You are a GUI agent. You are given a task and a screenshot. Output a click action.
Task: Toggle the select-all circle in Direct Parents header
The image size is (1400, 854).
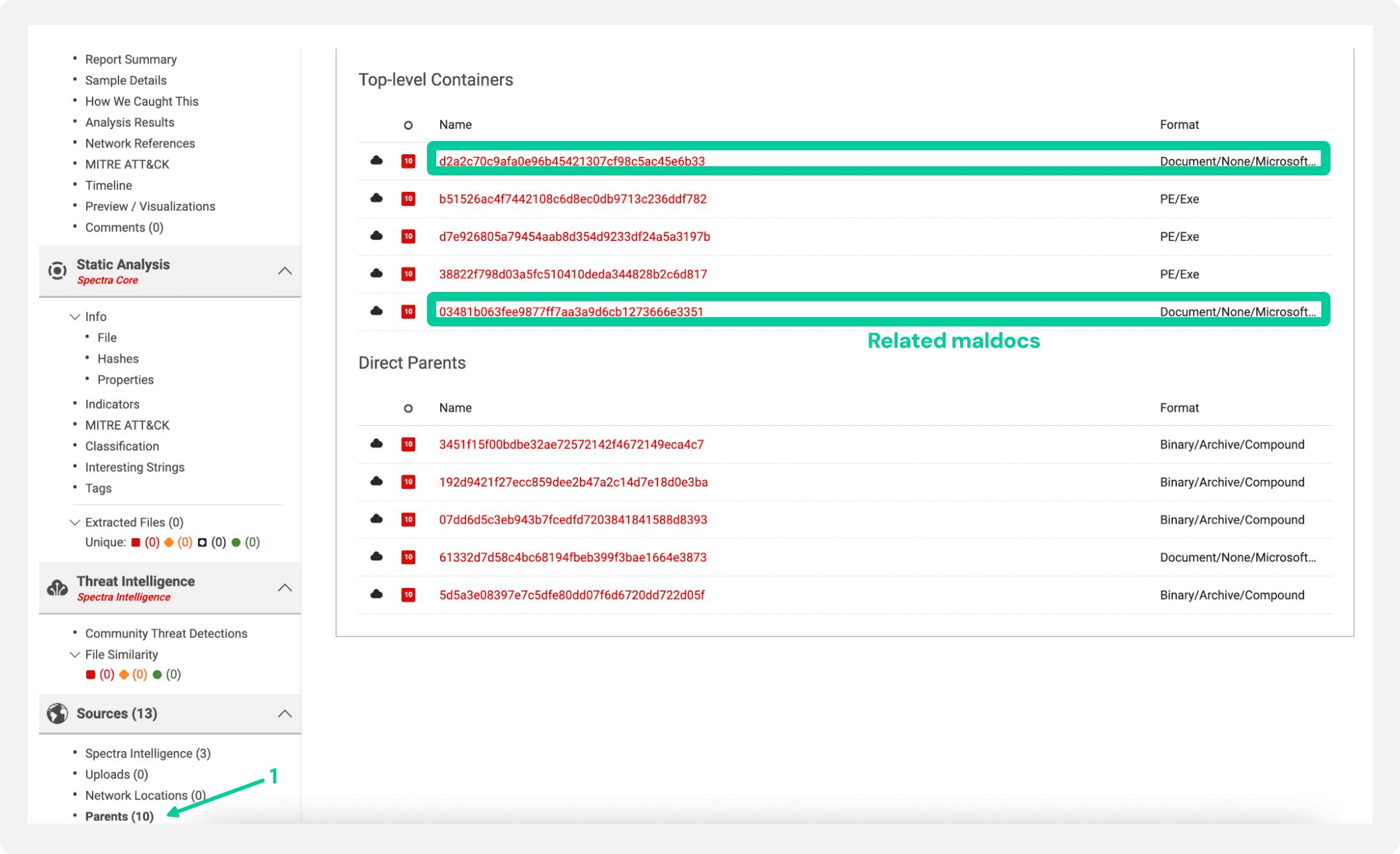pyautogui.click(x=408, y=408)
